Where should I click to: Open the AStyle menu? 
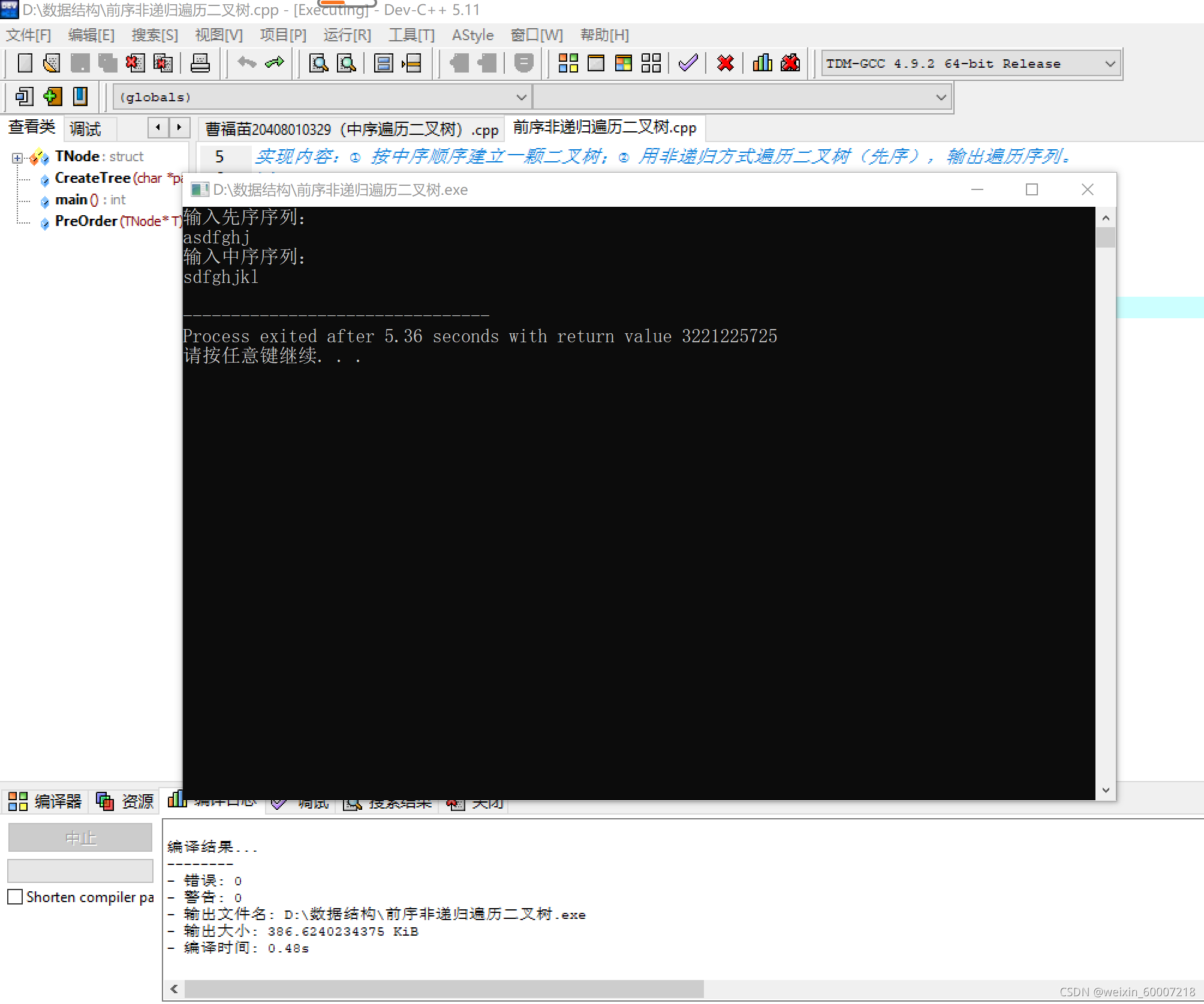(472, 35)
